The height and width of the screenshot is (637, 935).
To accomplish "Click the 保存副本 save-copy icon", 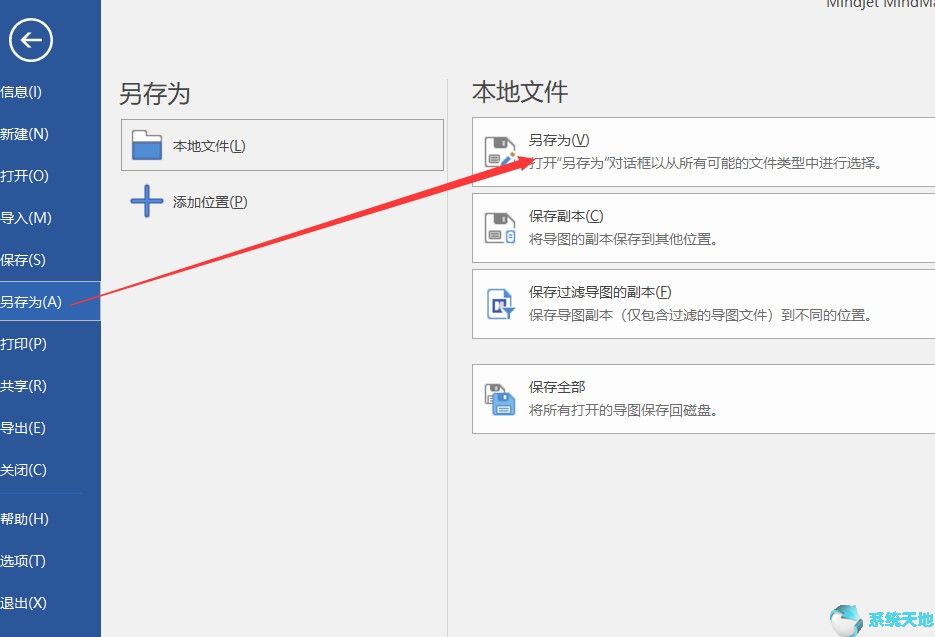I will [x=499, y=226].
